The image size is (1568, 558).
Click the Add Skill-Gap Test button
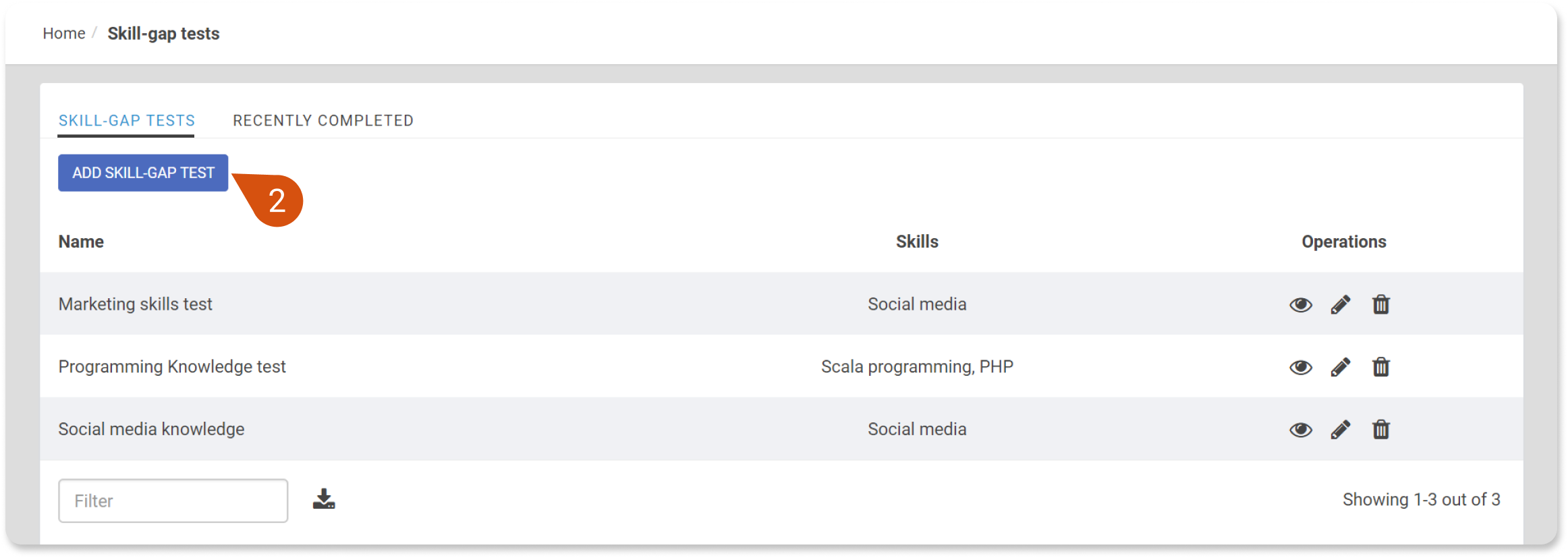click(x=143, y=173)
